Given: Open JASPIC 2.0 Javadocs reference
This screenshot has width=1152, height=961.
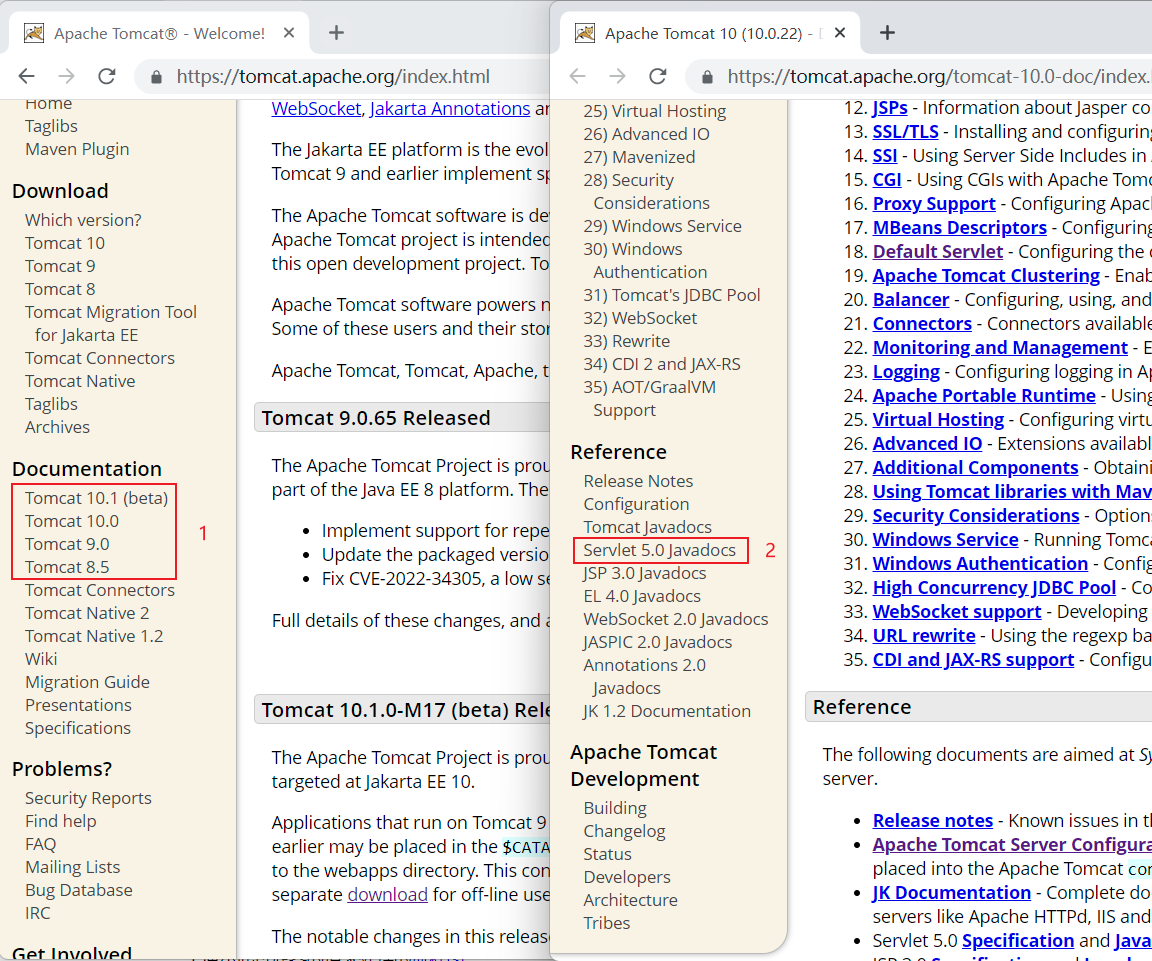Looking at the screenshot, I should coord(658,642).
